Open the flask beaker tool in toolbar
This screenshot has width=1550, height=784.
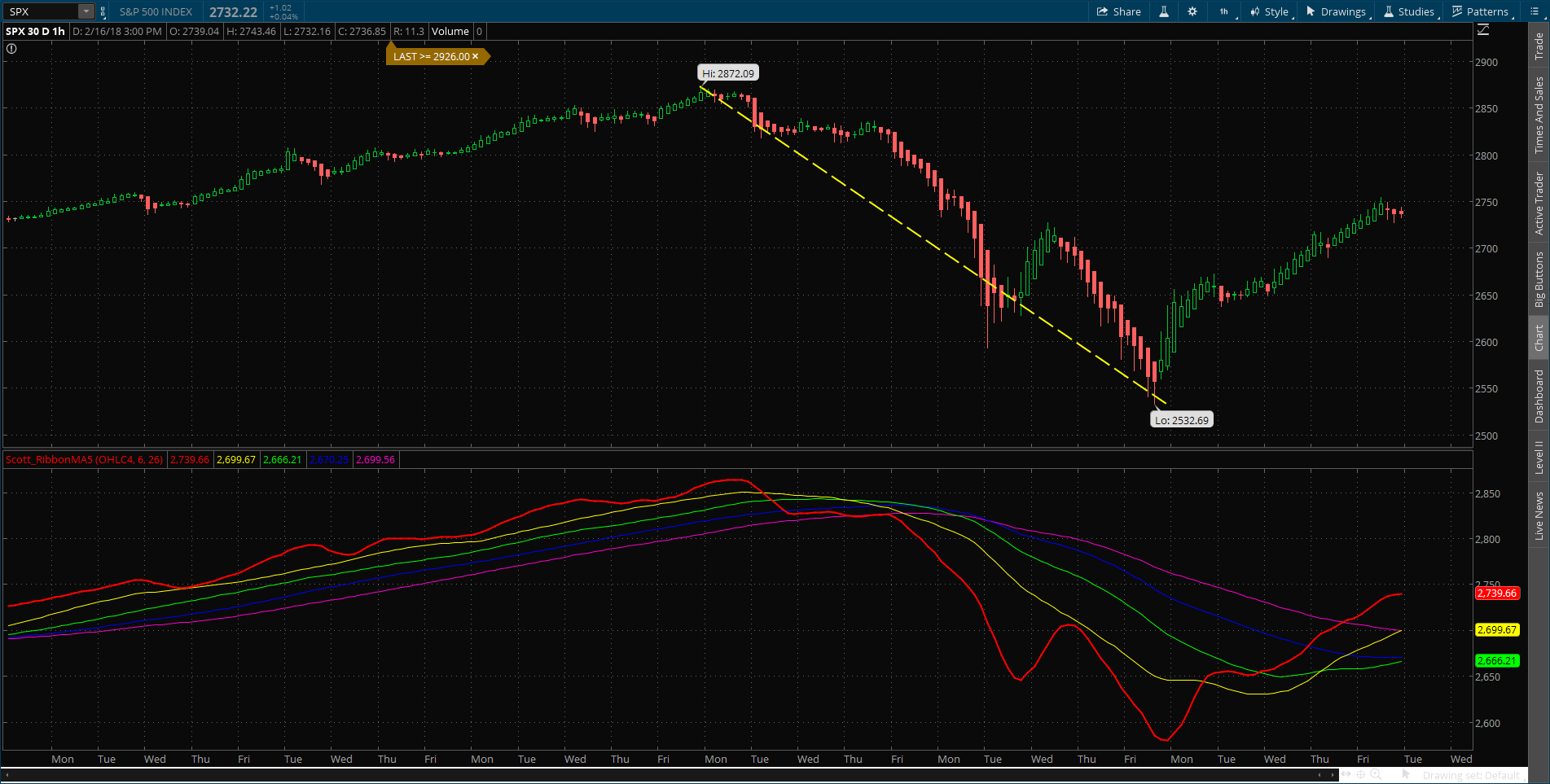[x=1164, y=11]
